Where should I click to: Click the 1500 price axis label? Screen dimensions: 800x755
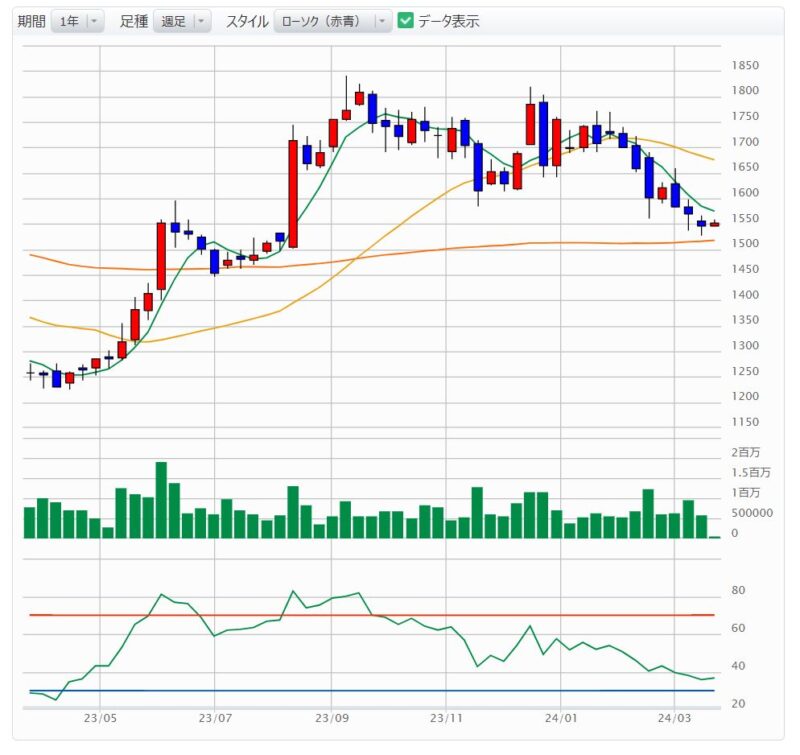(745, 243)
